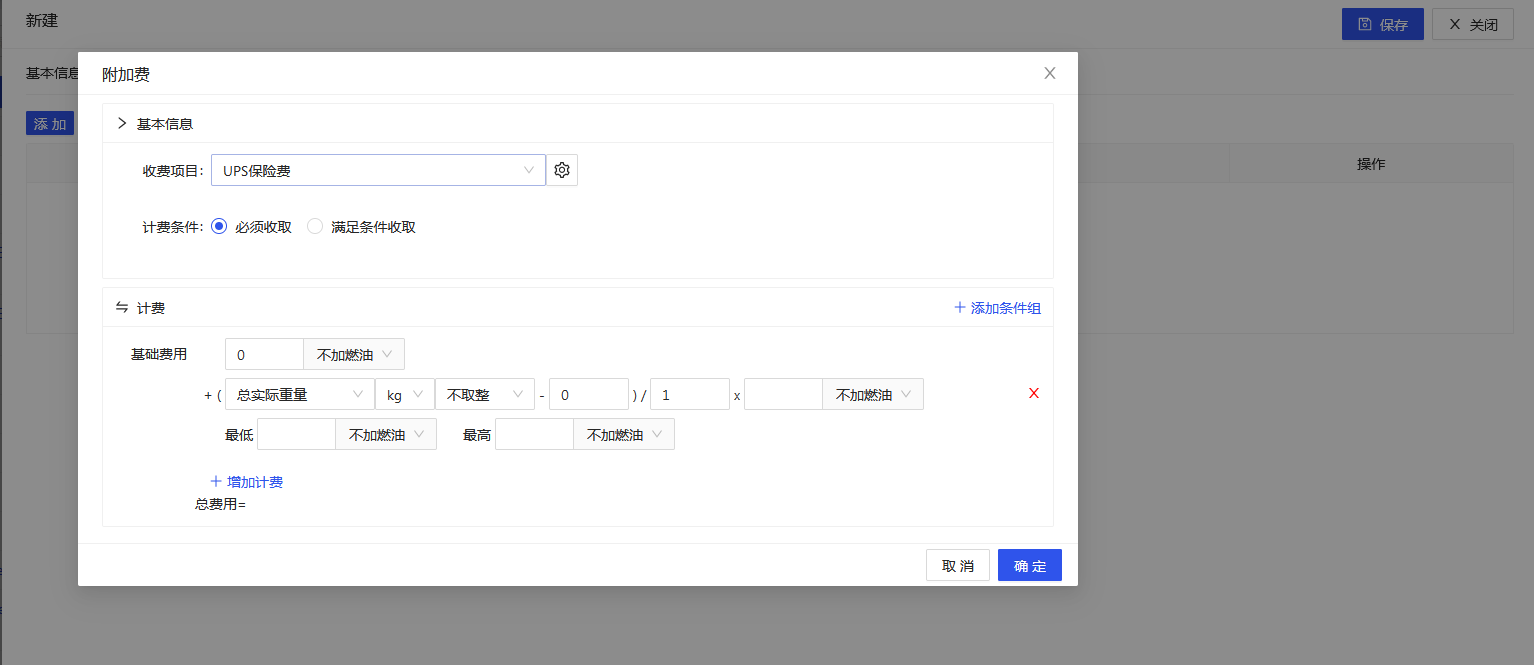Viewport: 1534px width, 665px height.
Task: Open the 不取整 rounding dropdown
Action: pos(484,395)
